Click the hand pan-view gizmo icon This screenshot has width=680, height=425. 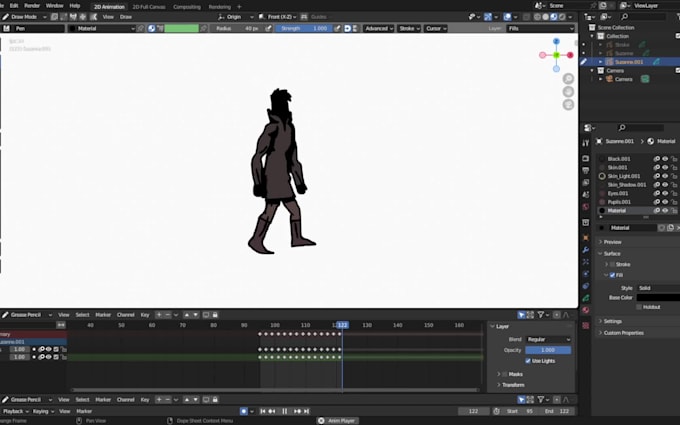coord(568,92)
